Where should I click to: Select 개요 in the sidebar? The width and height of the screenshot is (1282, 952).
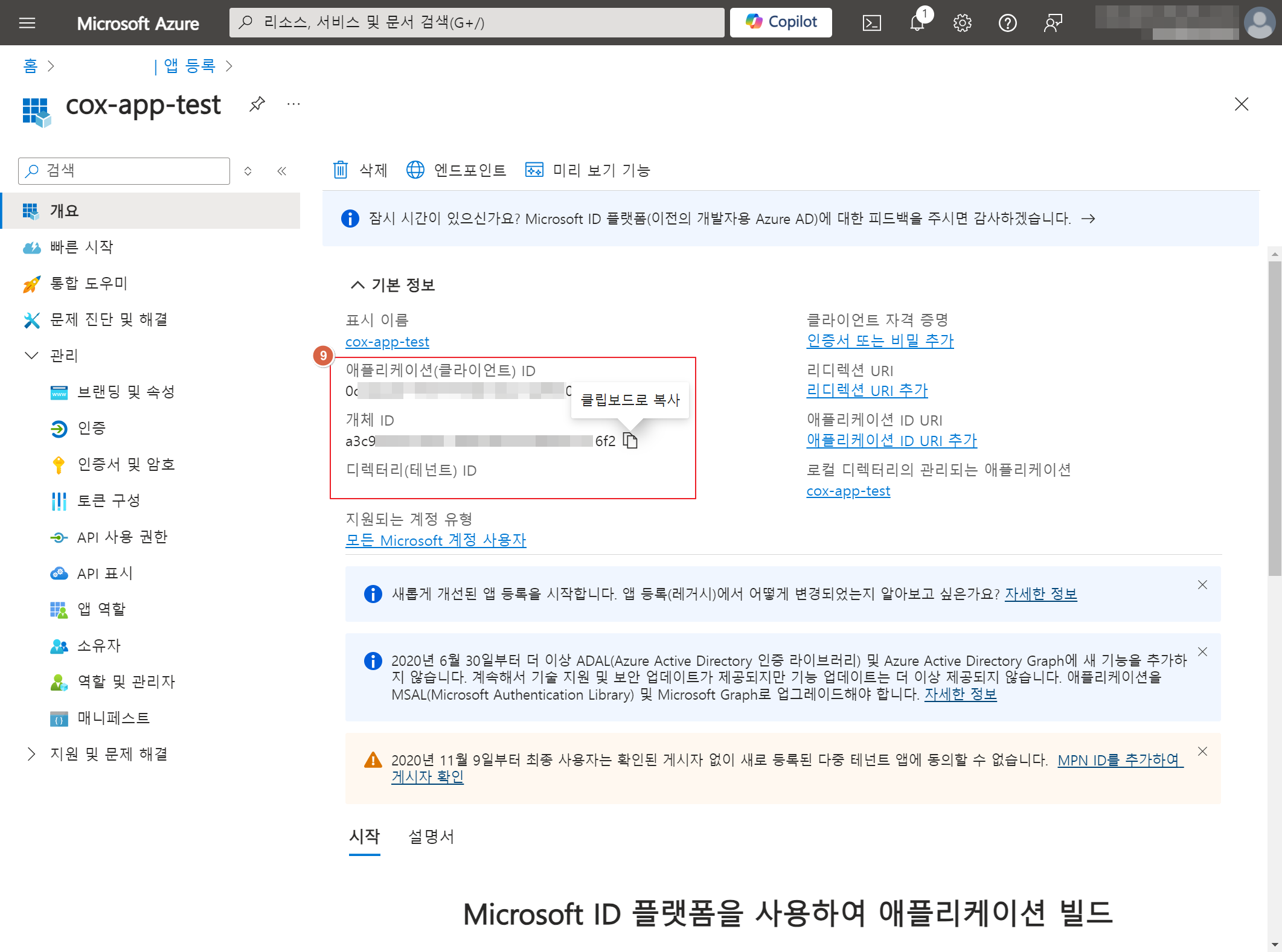point(151,211)
